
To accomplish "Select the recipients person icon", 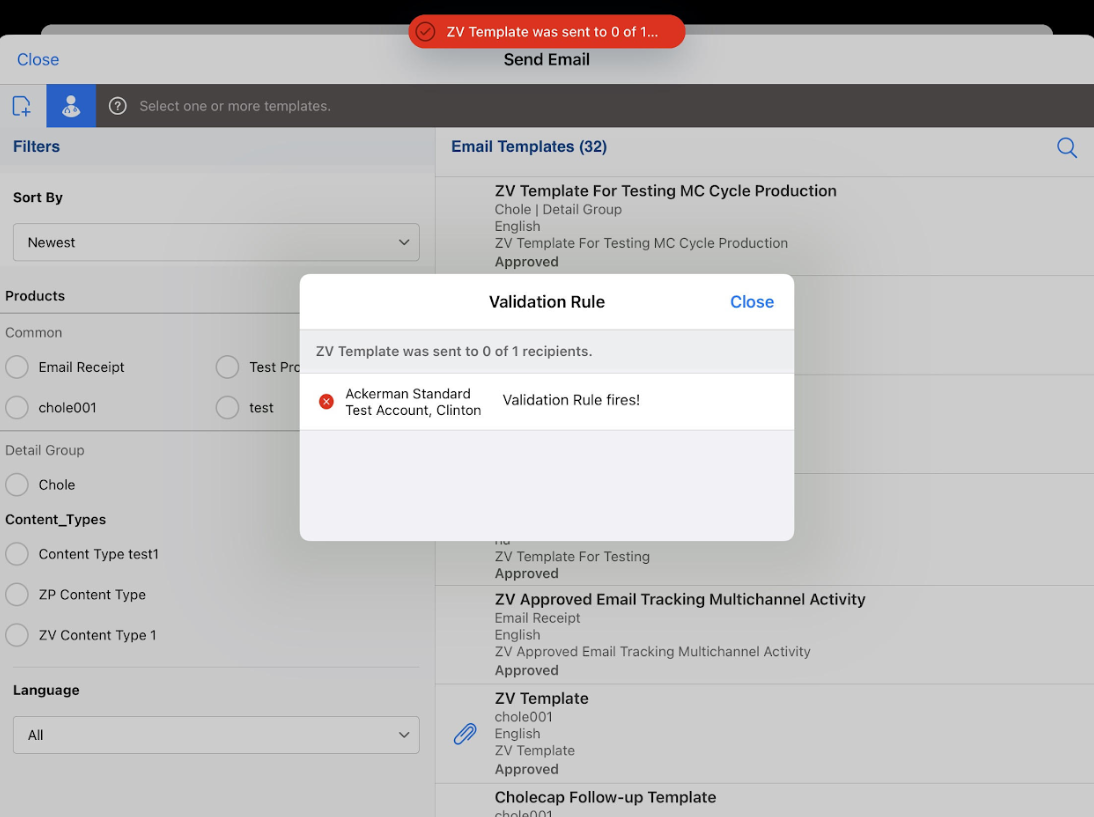I will [x=71, y=106].
